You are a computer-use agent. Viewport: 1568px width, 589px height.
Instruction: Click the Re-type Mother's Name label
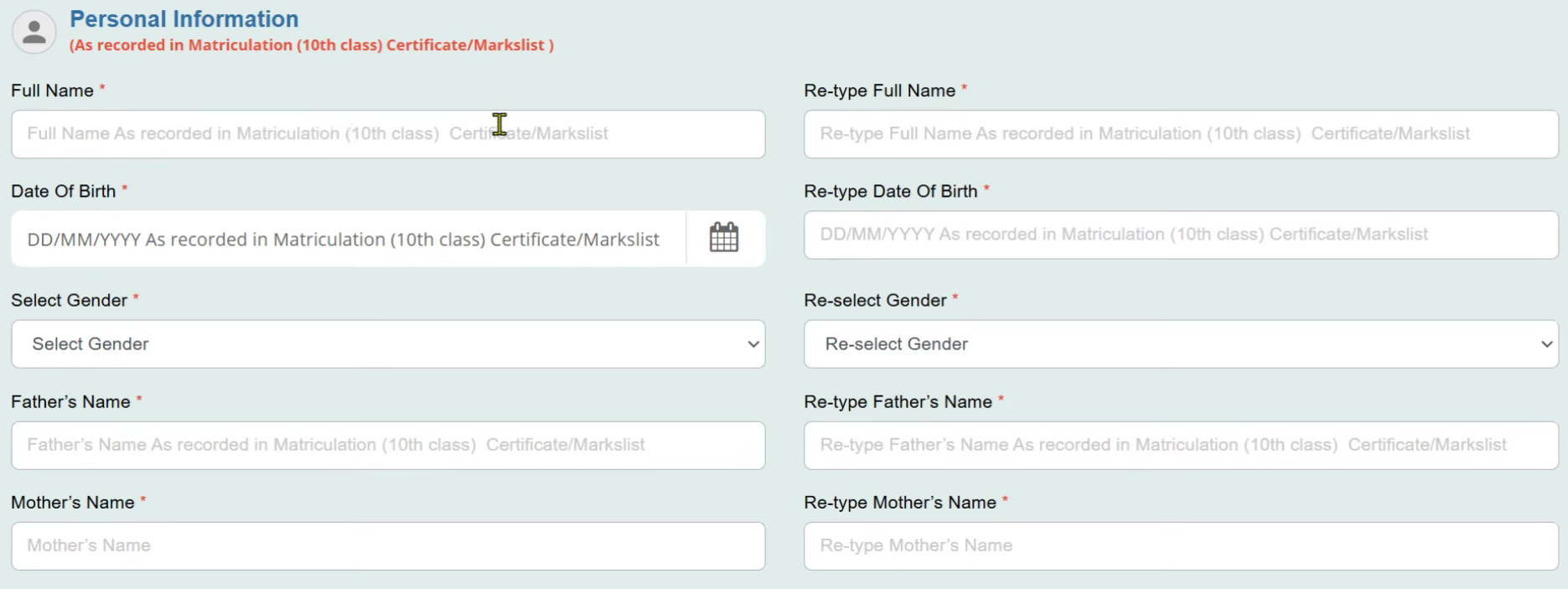click(x=899, y=502)
